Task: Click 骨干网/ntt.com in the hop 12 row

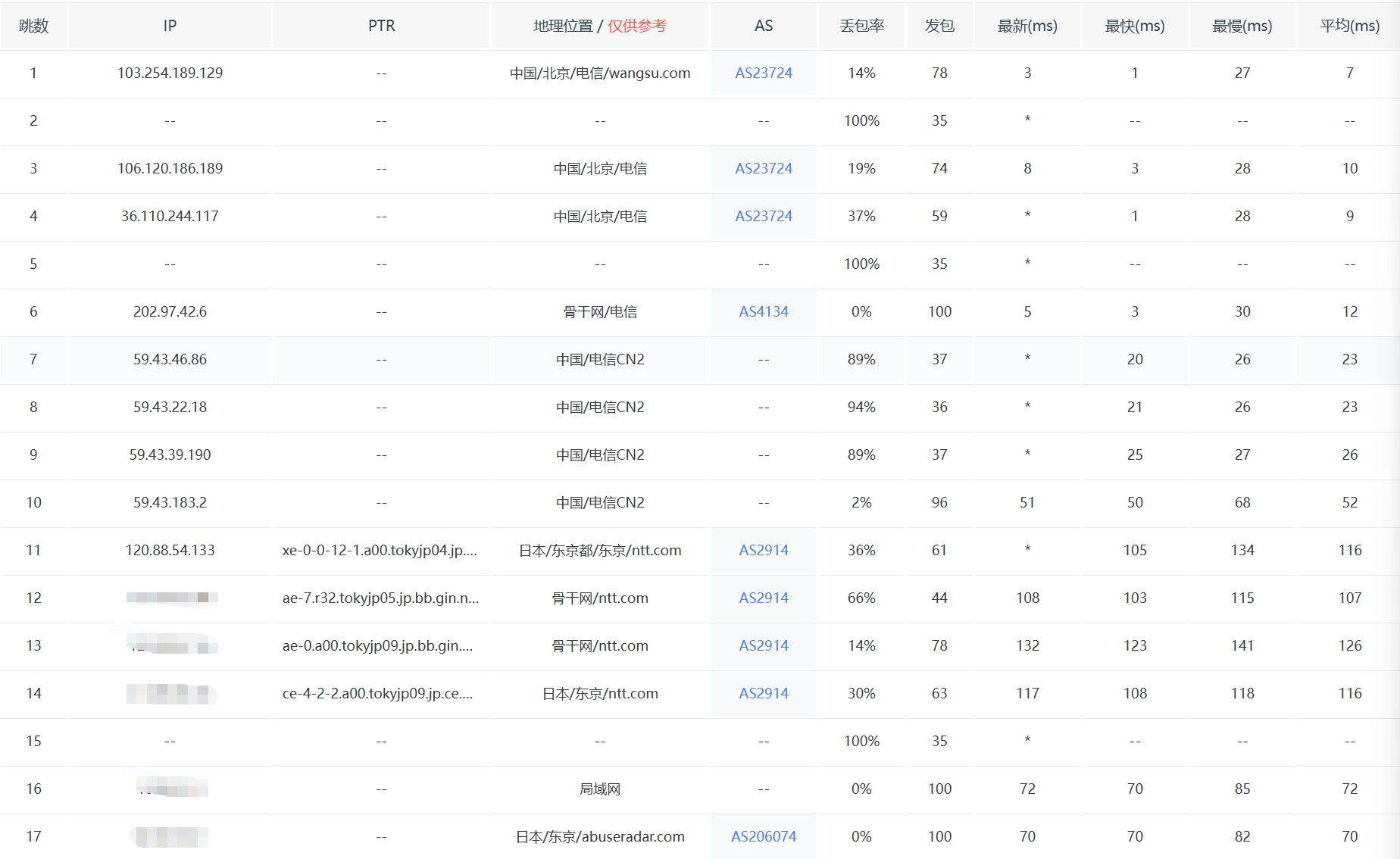Action: (600, 598)
